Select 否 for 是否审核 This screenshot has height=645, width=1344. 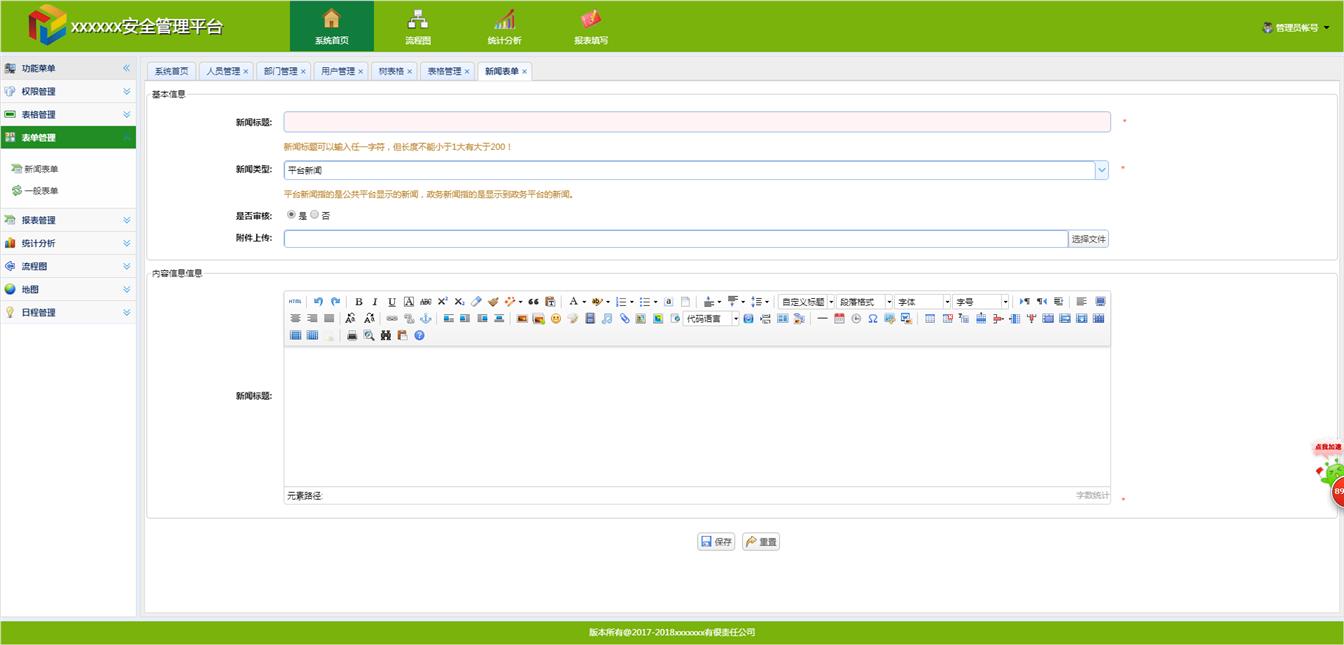click(314, 215)
